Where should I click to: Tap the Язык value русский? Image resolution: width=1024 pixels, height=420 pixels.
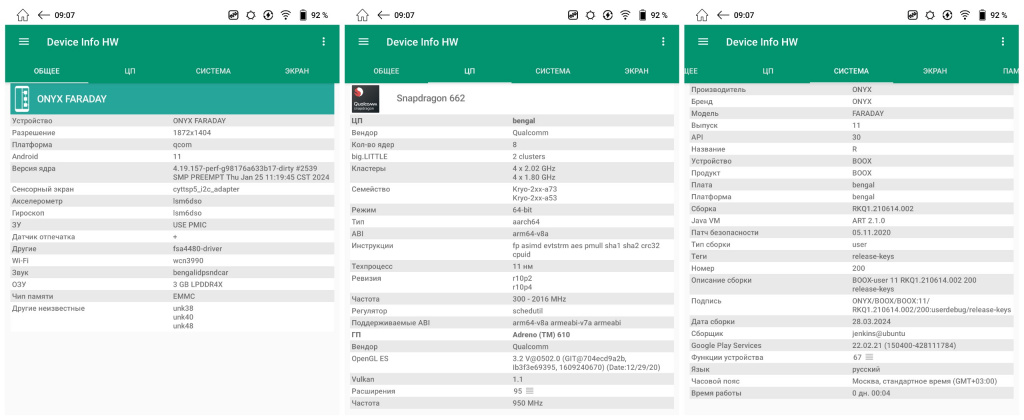[865, 369]
